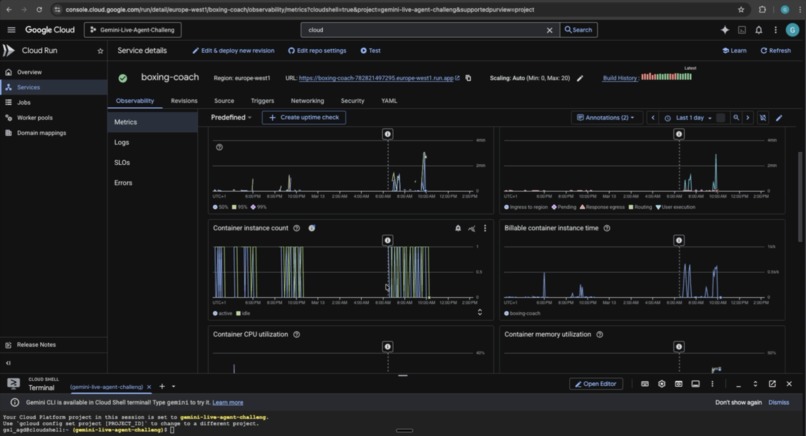Open the header three-dot settings menu
This screenshot has height=436, width=806.
[775, 30]
